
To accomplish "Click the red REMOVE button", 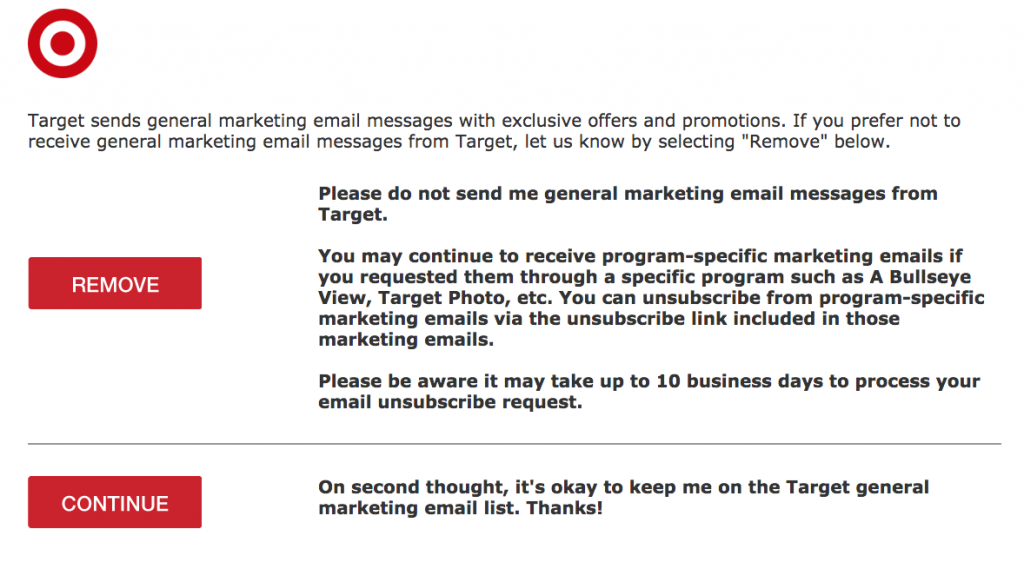I will (x=115, y=283).
